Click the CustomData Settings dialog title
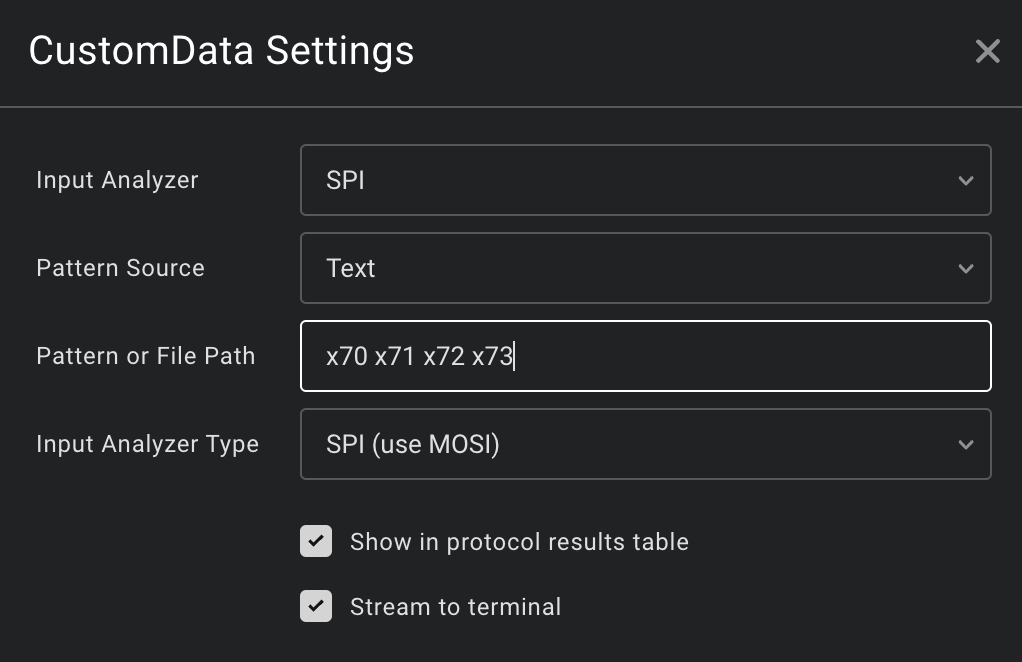 pos(221,50)
